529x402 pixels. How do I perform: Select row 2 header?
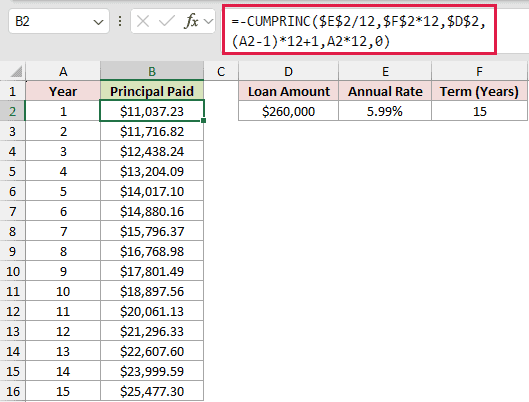pos(12,111)
